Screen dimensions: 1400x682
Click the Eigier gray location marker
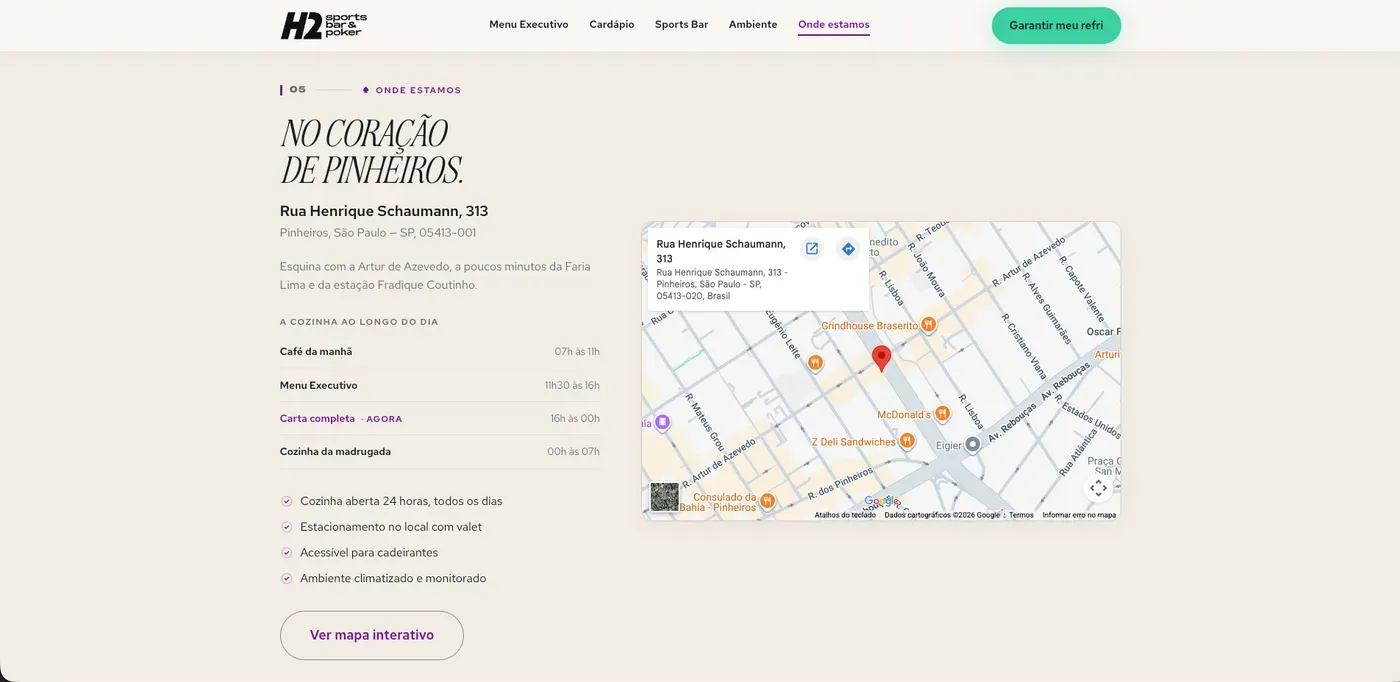972,444
